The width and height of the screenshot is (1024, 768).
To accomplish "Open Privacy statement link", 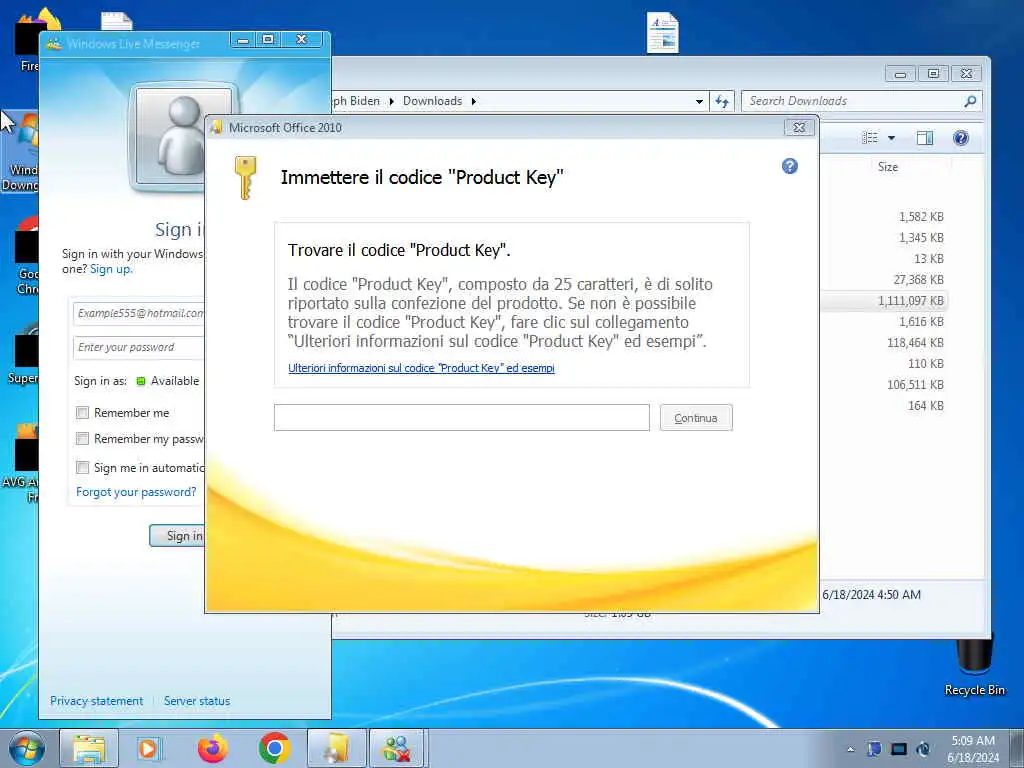I will point(97,701).
